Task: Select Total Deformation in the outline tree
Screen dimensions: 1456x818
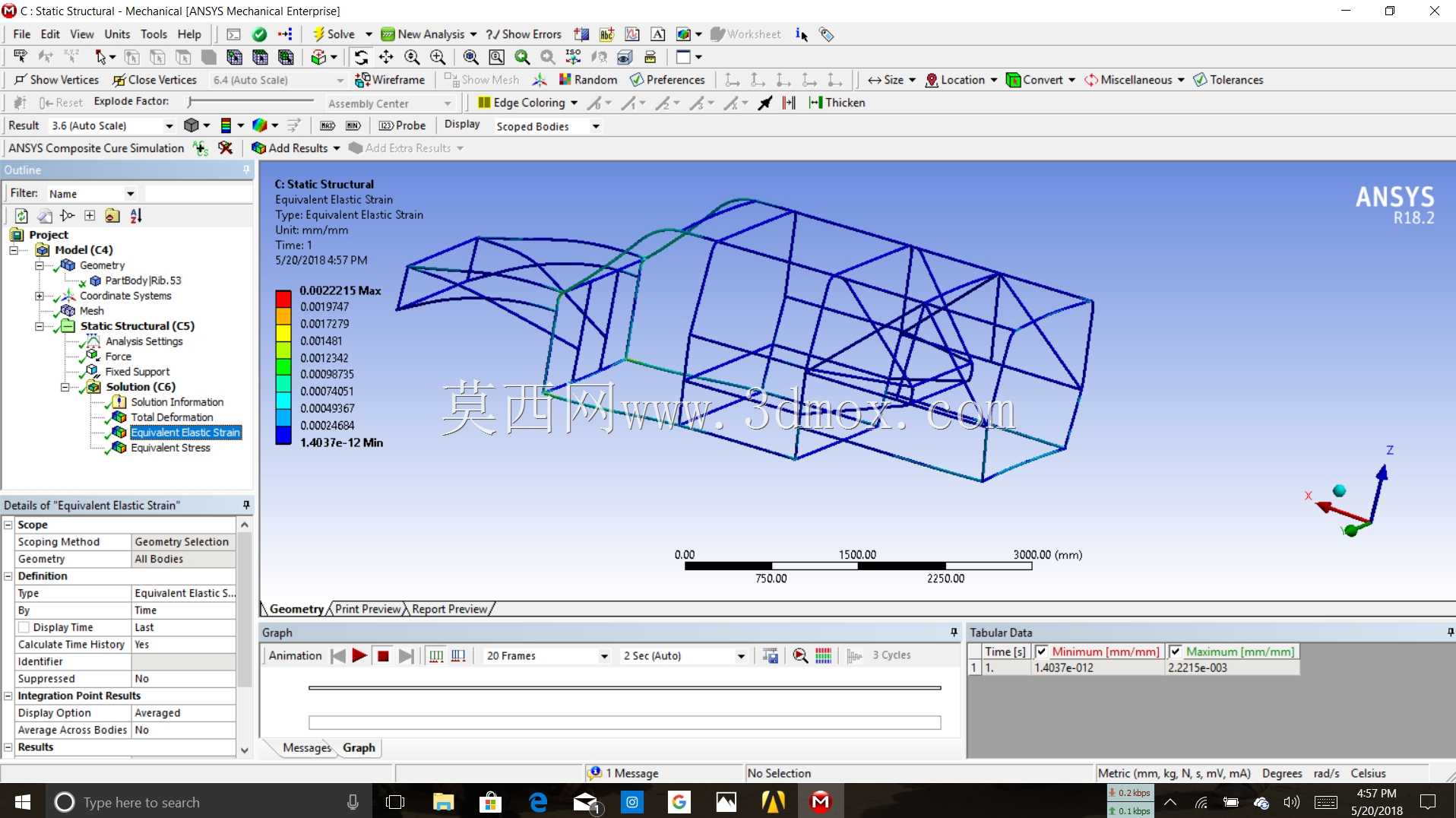Action: (x=172, y=417)
